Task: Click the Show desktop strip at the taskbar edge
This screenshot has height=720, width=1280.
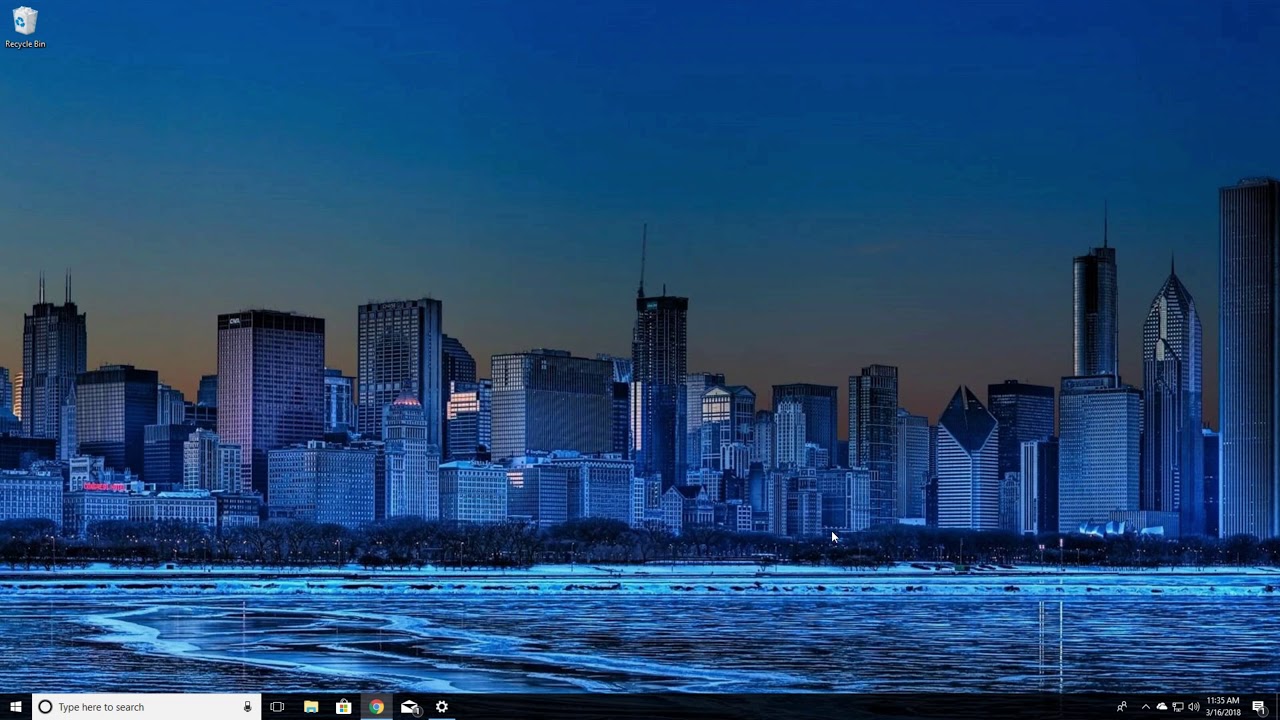Action: [1277, 707]
